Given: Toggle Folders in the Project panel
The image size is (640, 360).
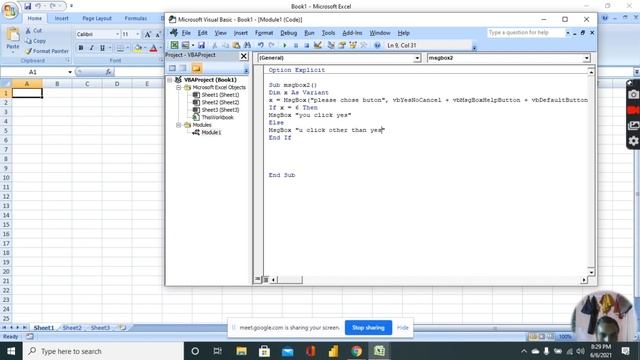Looking at the screenshot, I should [x=196, y=69].
